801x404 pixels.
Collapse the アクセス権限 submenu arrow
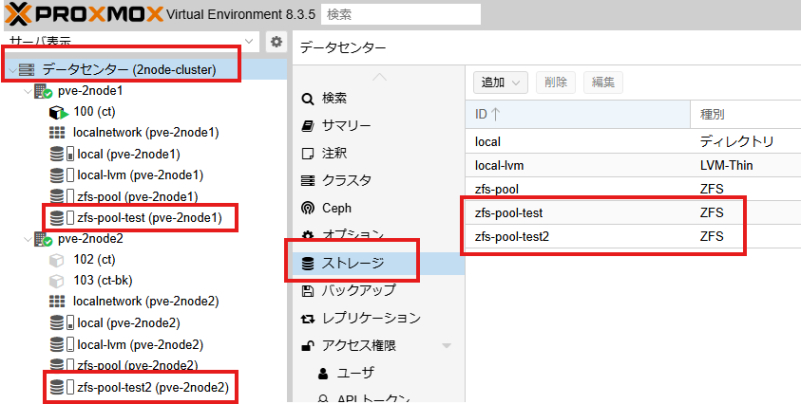[x=446, y=346]
